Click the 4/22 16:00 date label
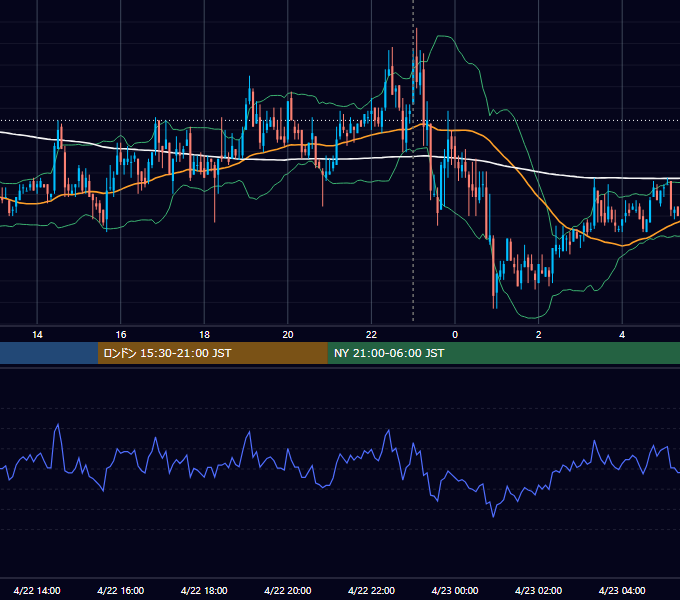Viewport: 680px width, 600px height. coord(121,590)
